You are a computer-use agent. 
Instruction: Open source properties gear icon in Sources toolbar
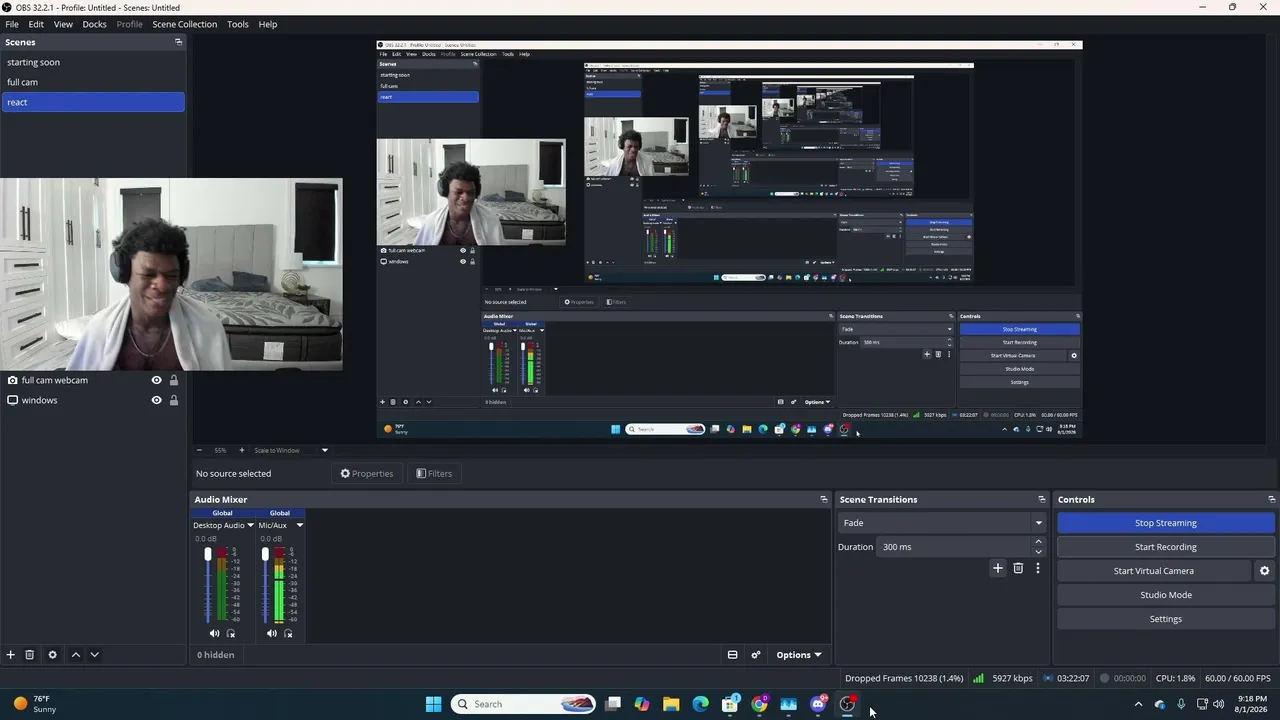(x=53, y=655)
